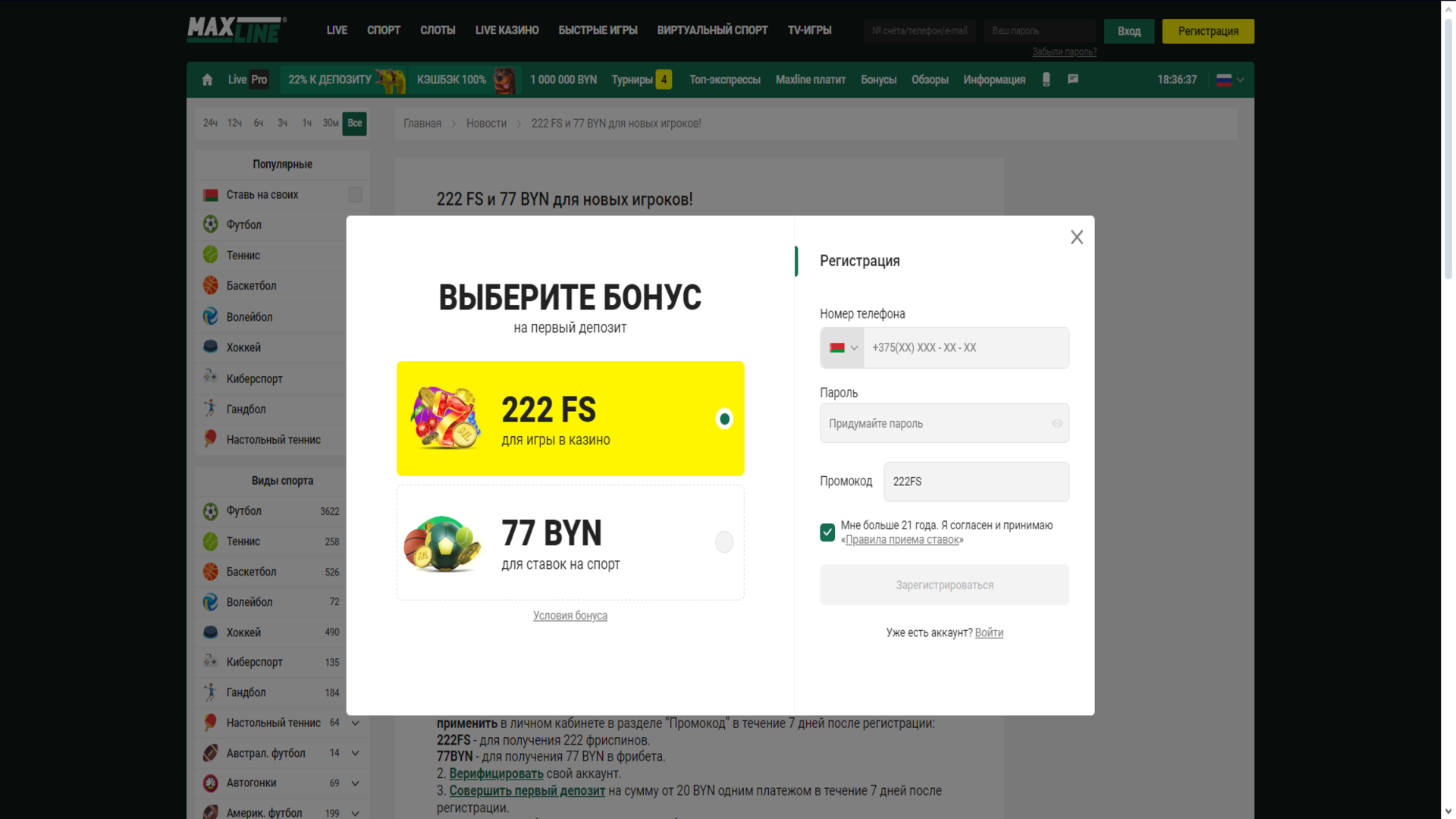Click the Maxline logo
Screen dimensions: 1456x819
pos(236,30)
